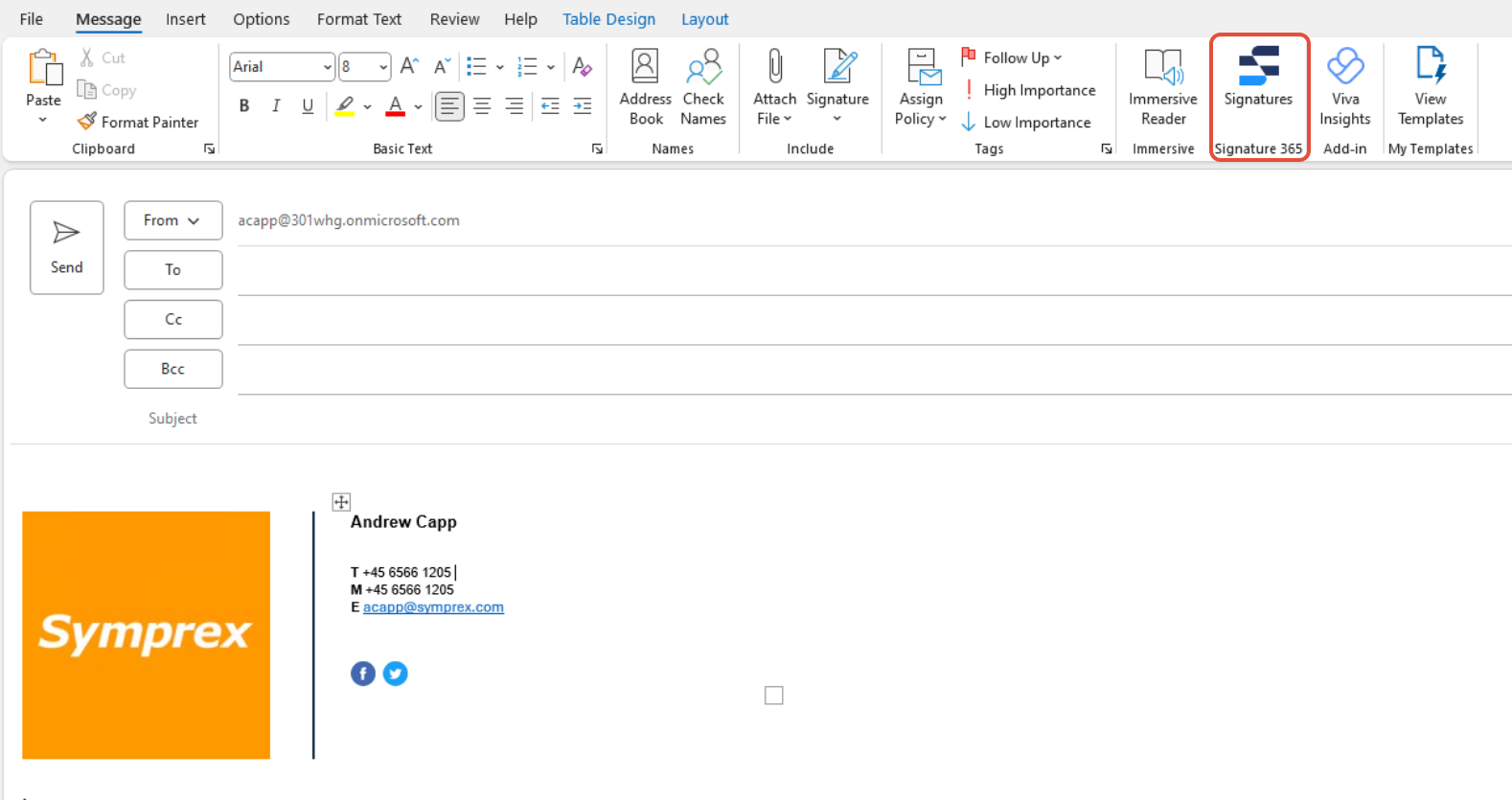
Task: Expand numbering style options arrow
Action: pos(551,66)
